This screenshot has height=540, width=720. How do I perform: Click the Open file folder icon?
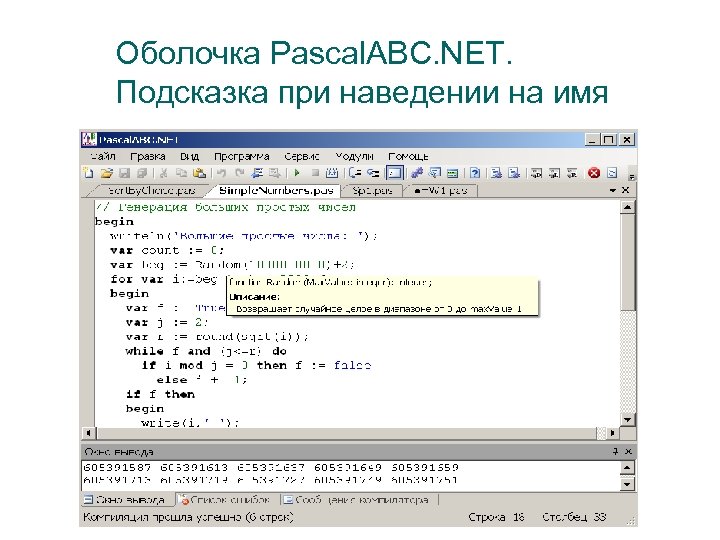click(x=107, y=173)
